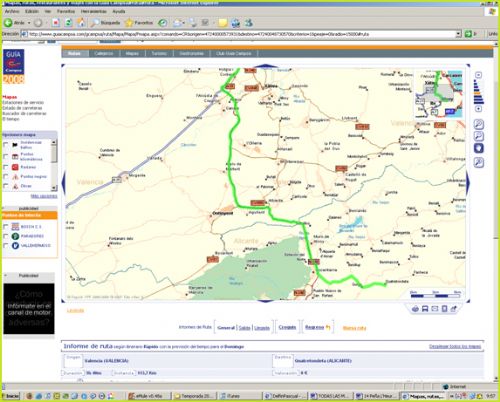The height and width of the screenshot is (402, 500).
Task: Select second magnifier map tool
Action: pyautogui.click(x=479, y=136)
